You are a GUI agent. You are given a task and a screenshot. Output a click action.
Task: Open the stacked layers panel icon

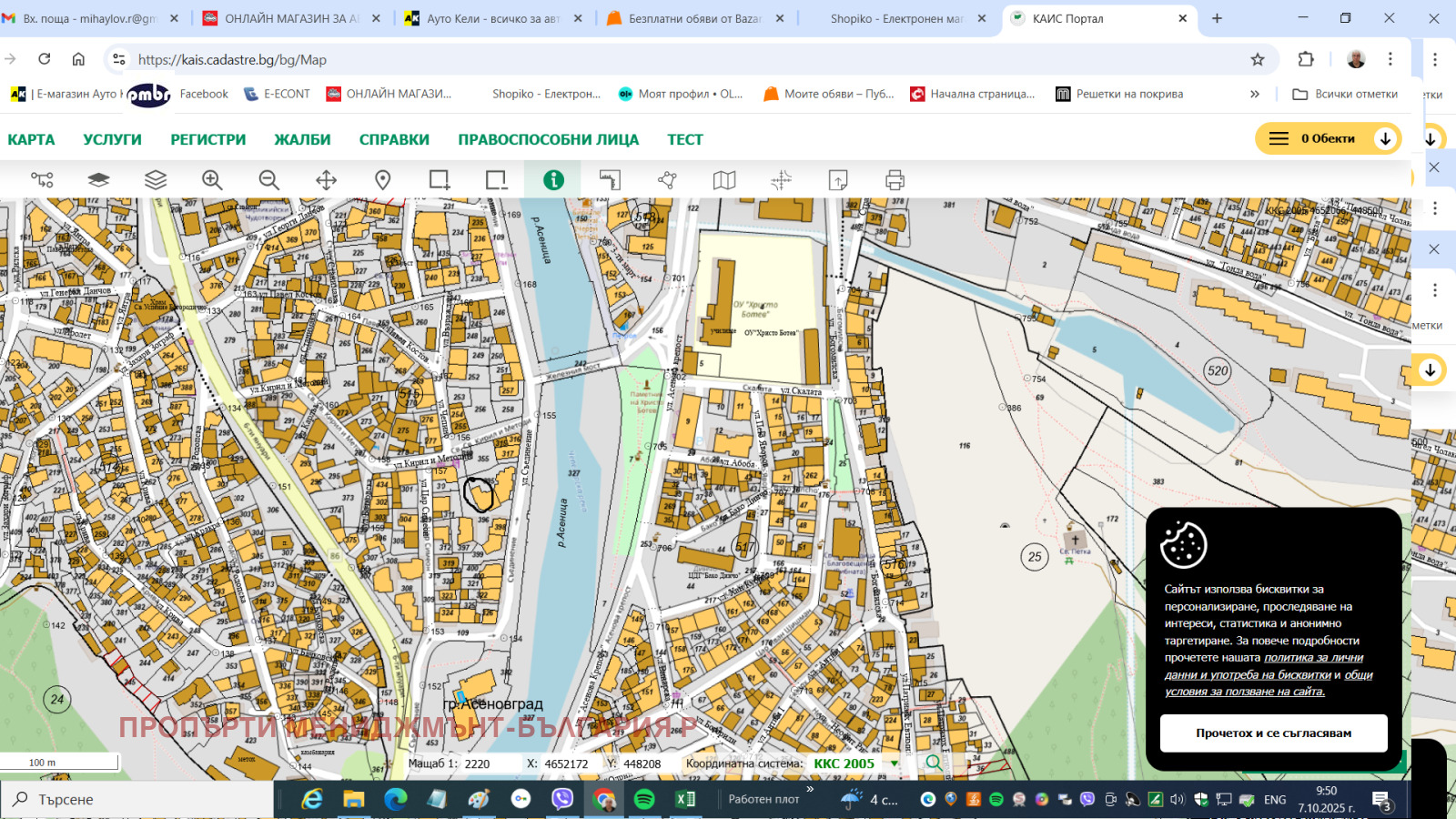click(x=156, y=180)
